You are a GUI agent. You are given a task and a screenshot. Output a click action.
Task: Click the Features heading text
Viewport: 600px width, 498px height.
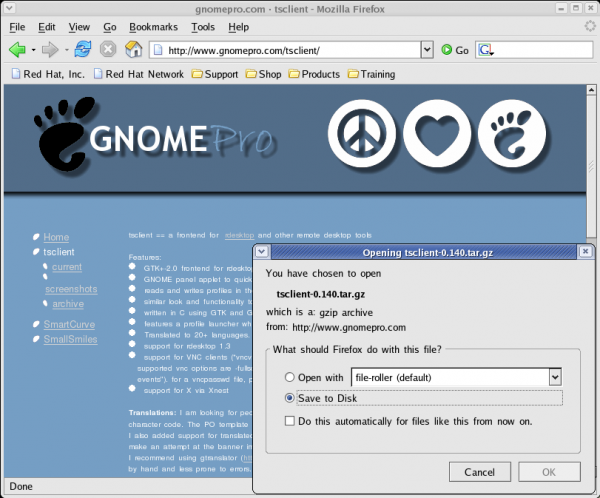[x=145, y=257]
